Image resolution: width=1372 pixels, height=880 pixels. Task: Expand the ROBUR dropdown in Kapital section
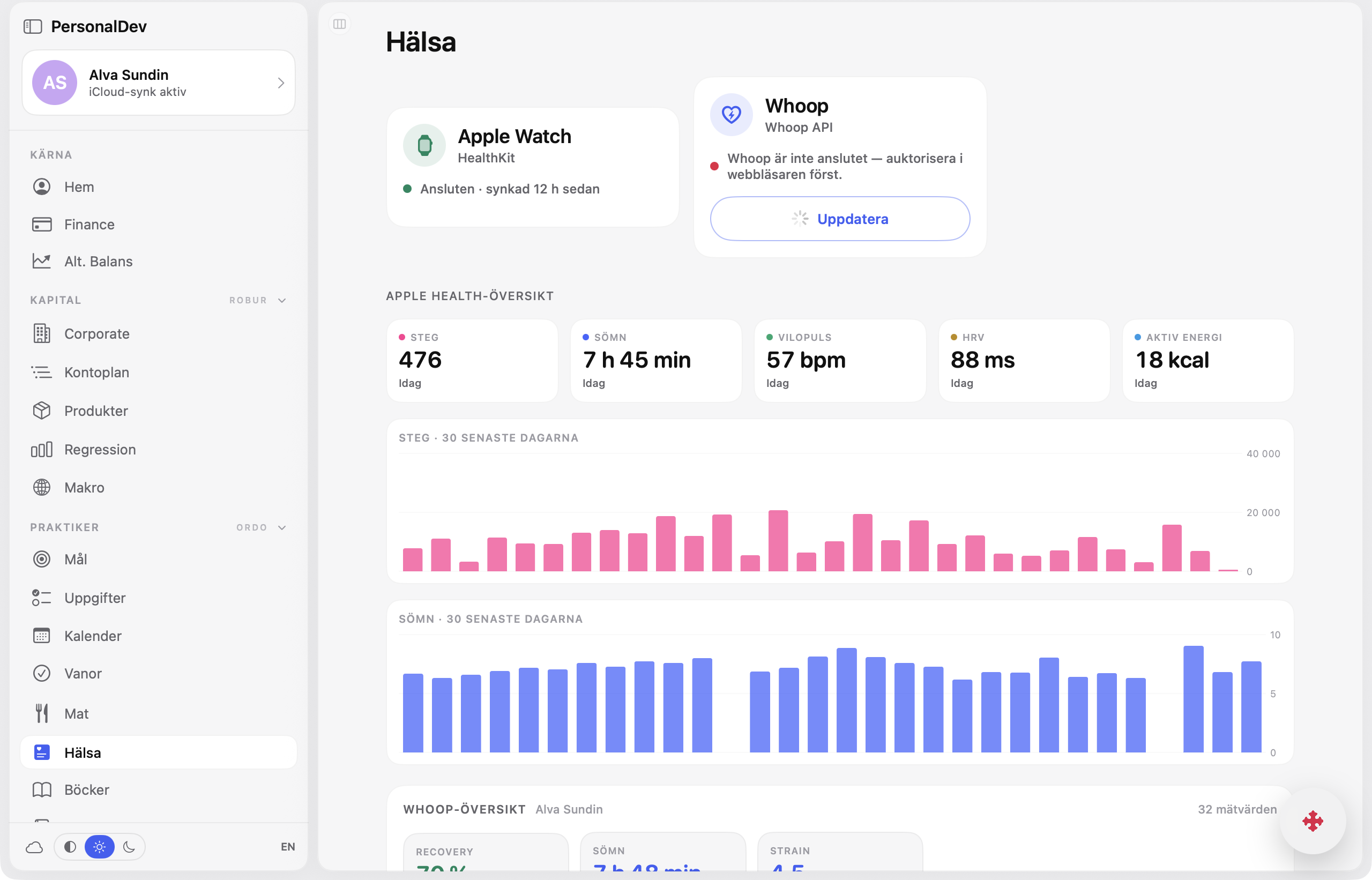(x=258, y=300)
